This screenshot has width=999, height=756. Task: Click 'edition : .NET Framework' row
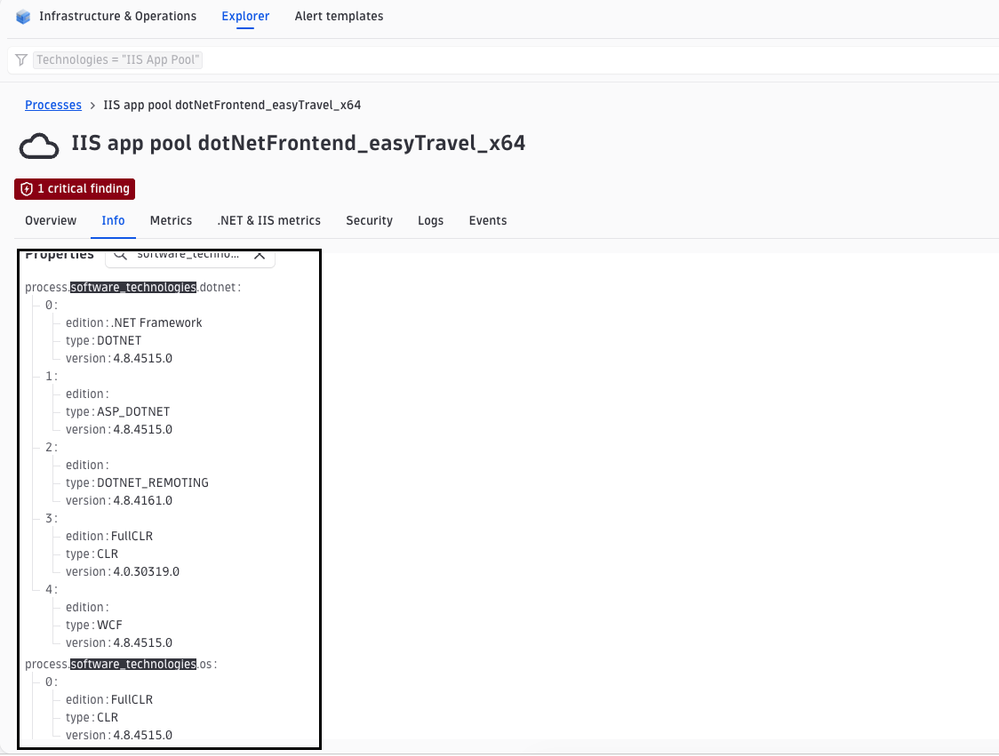coord(134,323)
